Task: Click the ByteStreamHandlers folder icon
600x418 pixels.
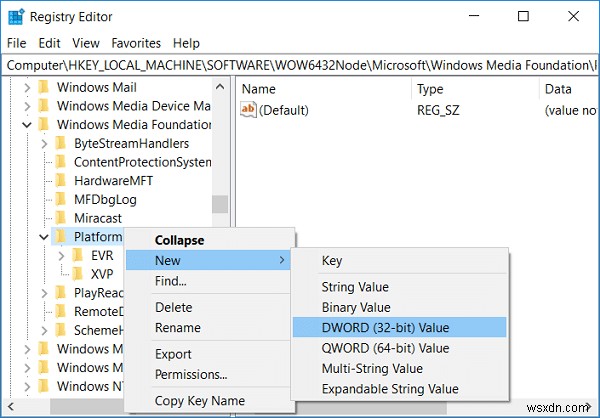Action: point(60,143)
